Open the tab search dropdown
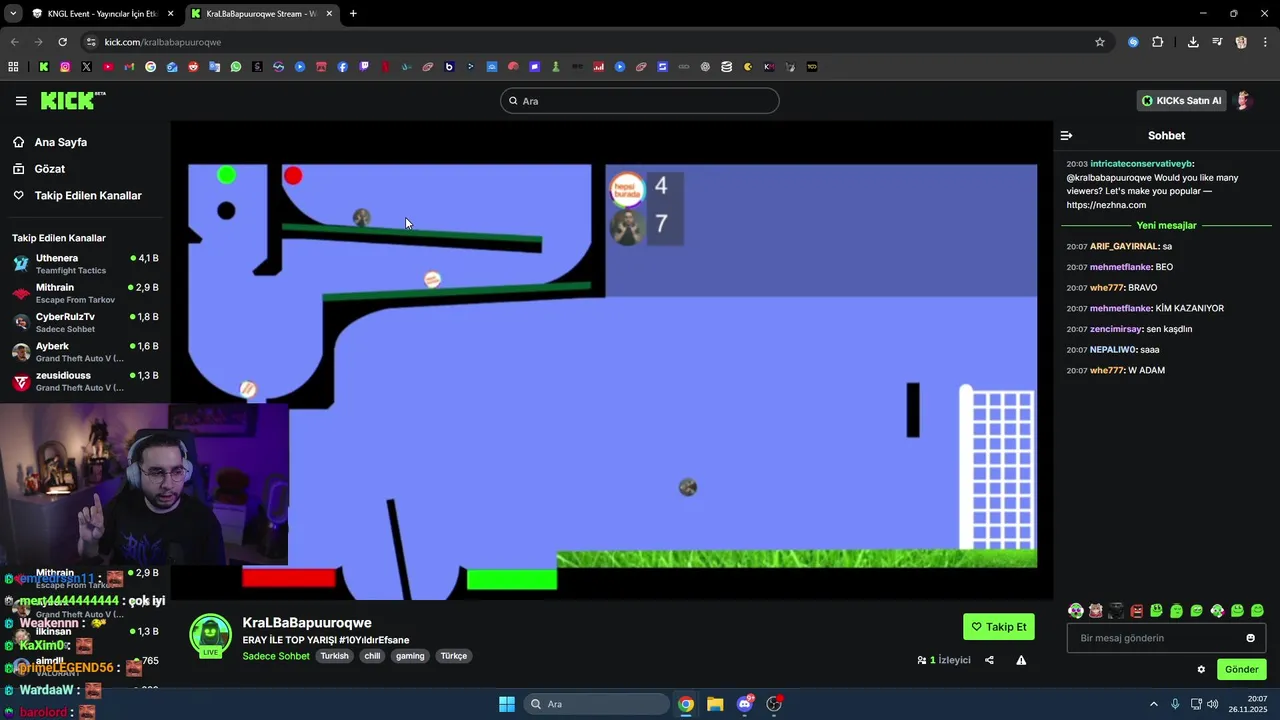Viewport: 1280px width, 720px height. coord(12,14)
